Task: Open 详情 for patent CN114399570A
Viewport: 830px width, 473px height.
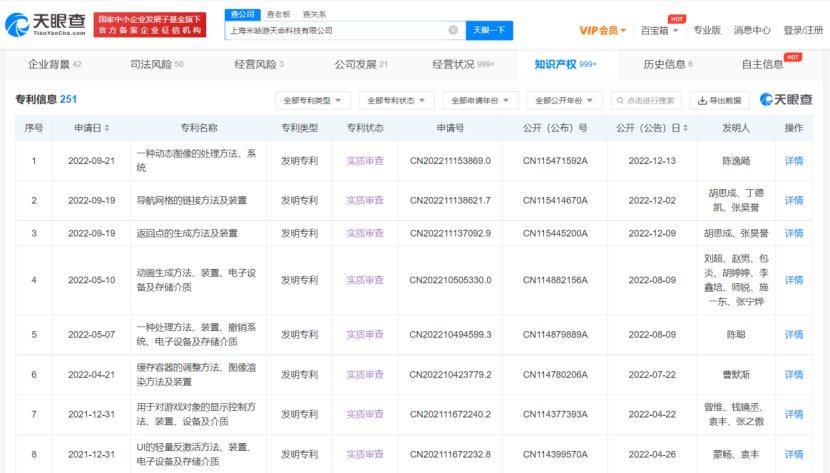Action: pos(793,454)
